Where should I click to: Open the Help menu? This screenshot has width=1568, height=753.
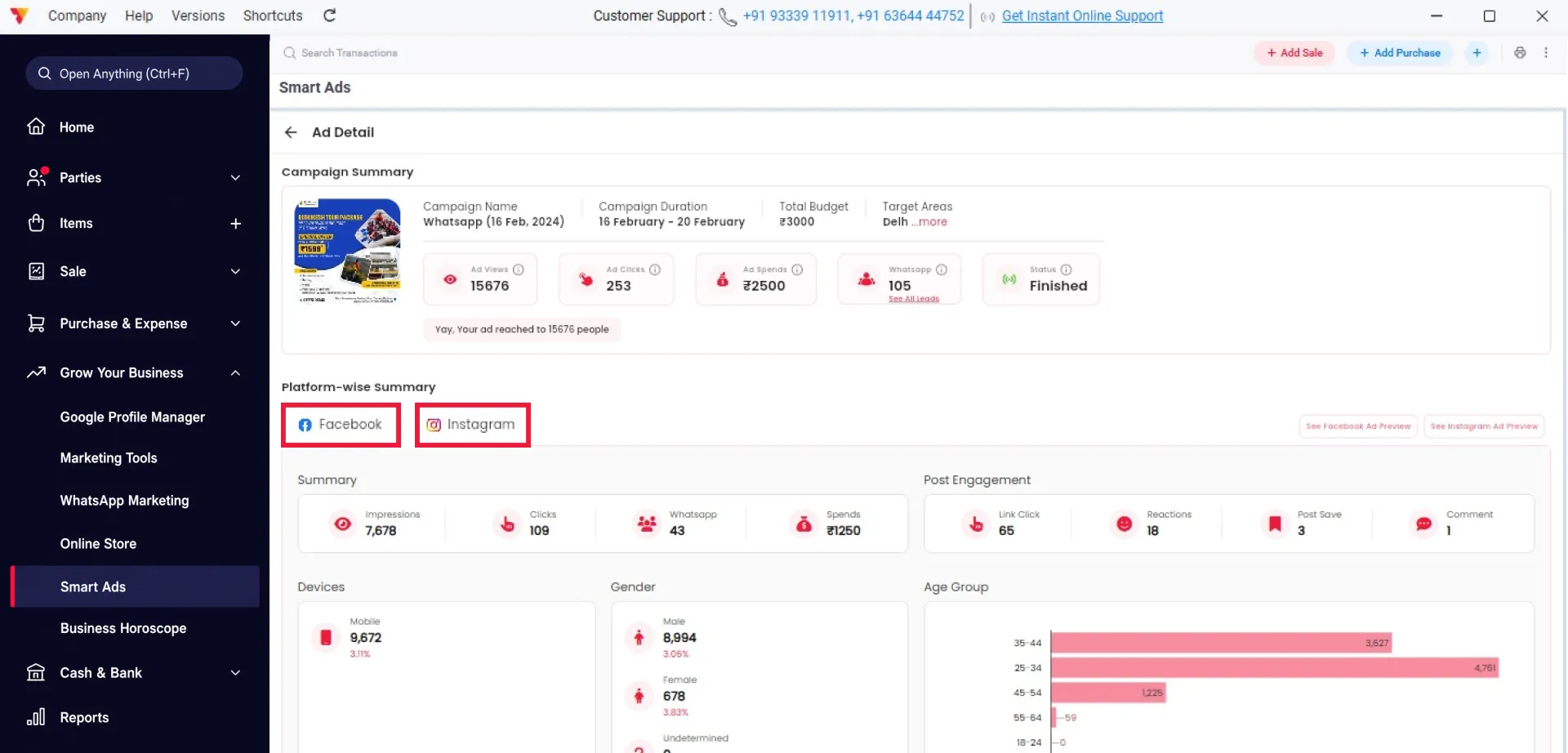click(139, 16)
